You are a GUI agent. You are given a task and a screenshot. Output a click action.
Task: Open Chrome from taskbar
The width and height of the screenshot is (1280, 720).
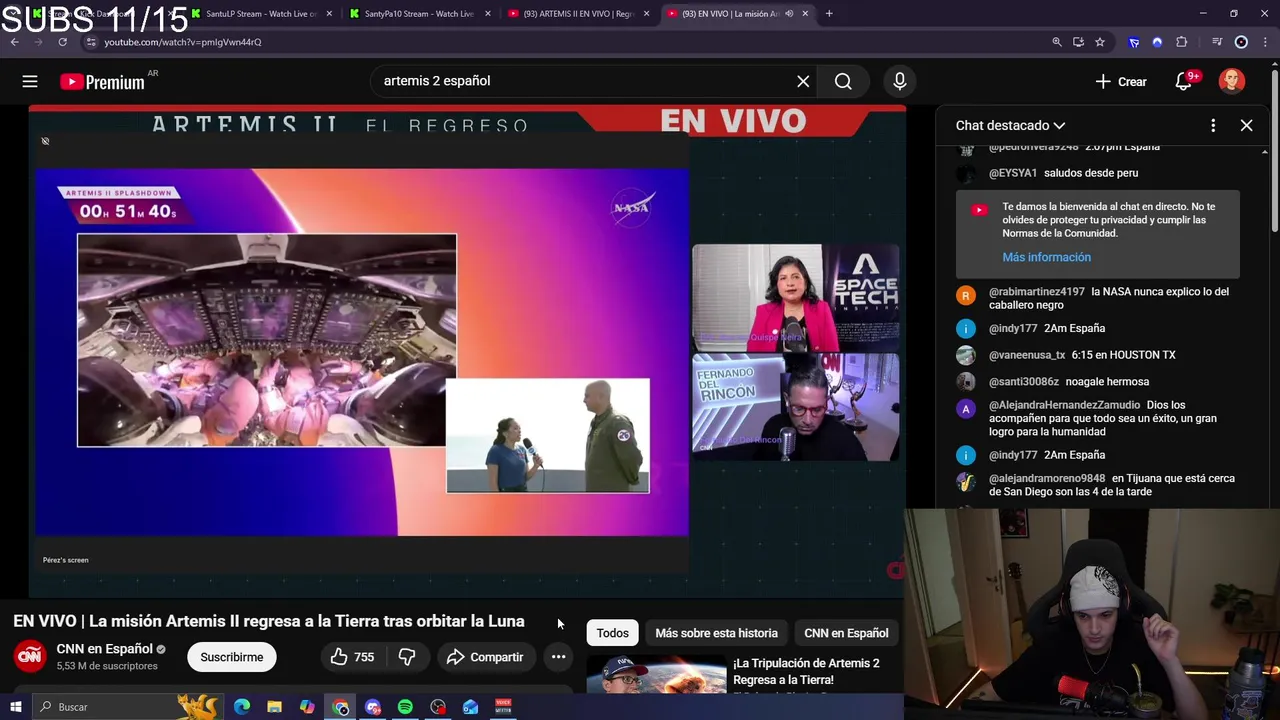341,707
